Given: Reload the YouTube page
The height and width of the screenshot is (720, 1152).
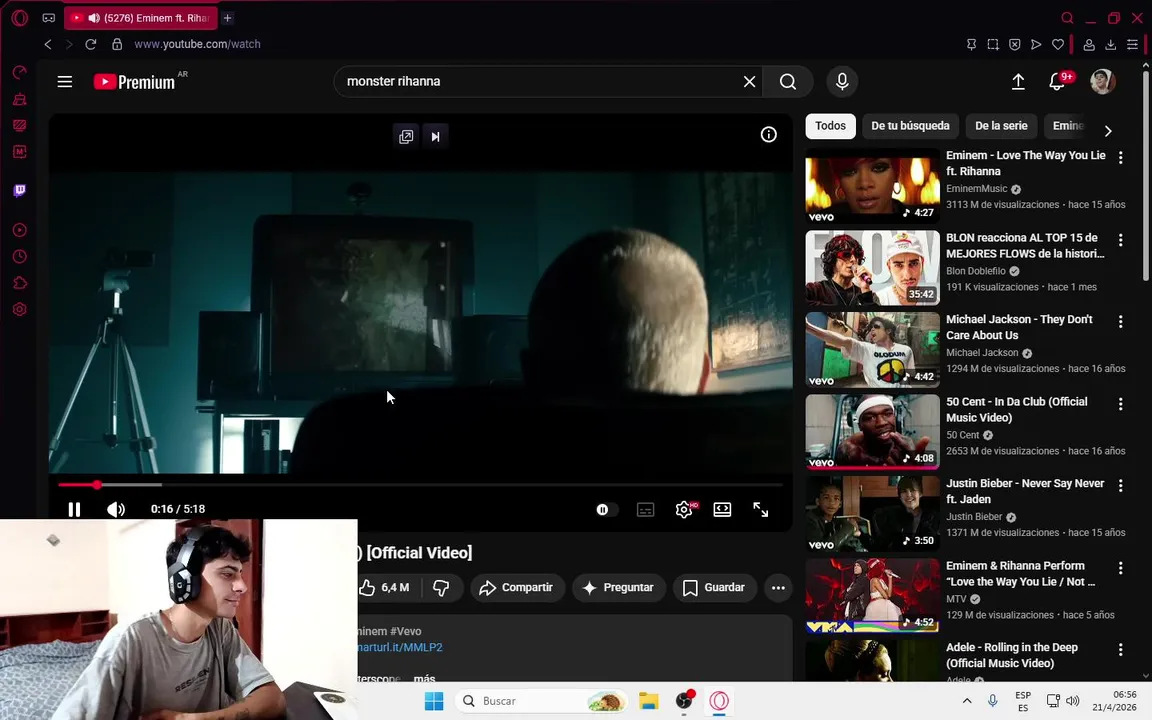Looking at the screenshot, I should 90,44.
